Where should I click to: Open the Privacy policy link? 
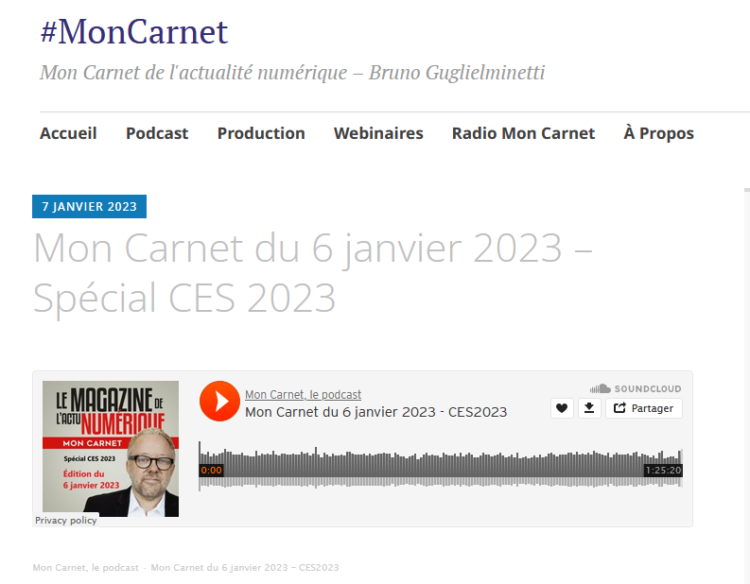66,520
